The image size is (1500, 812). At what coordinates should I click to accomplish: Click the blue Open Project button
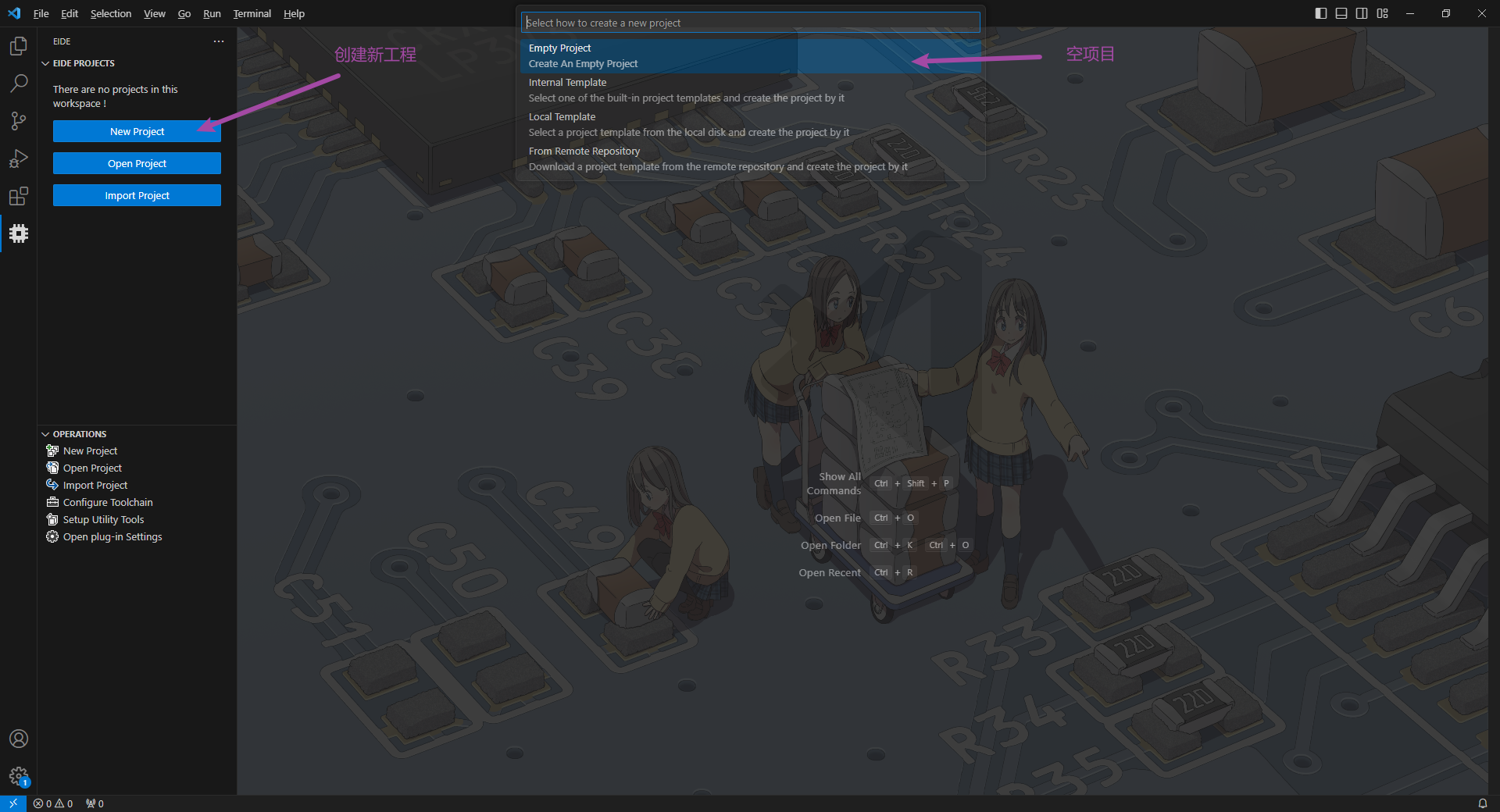click(137, 163)
